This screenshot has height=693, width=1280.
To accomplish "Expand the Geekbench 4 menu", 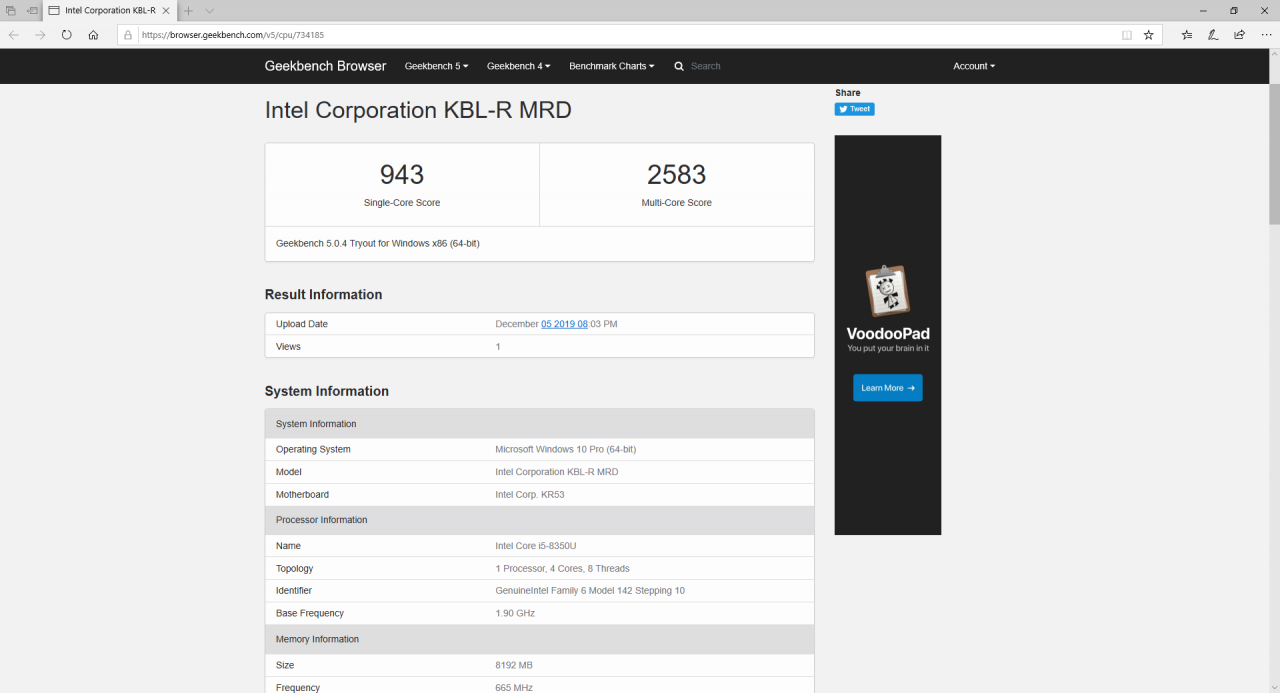I will [x=518, y=66].
